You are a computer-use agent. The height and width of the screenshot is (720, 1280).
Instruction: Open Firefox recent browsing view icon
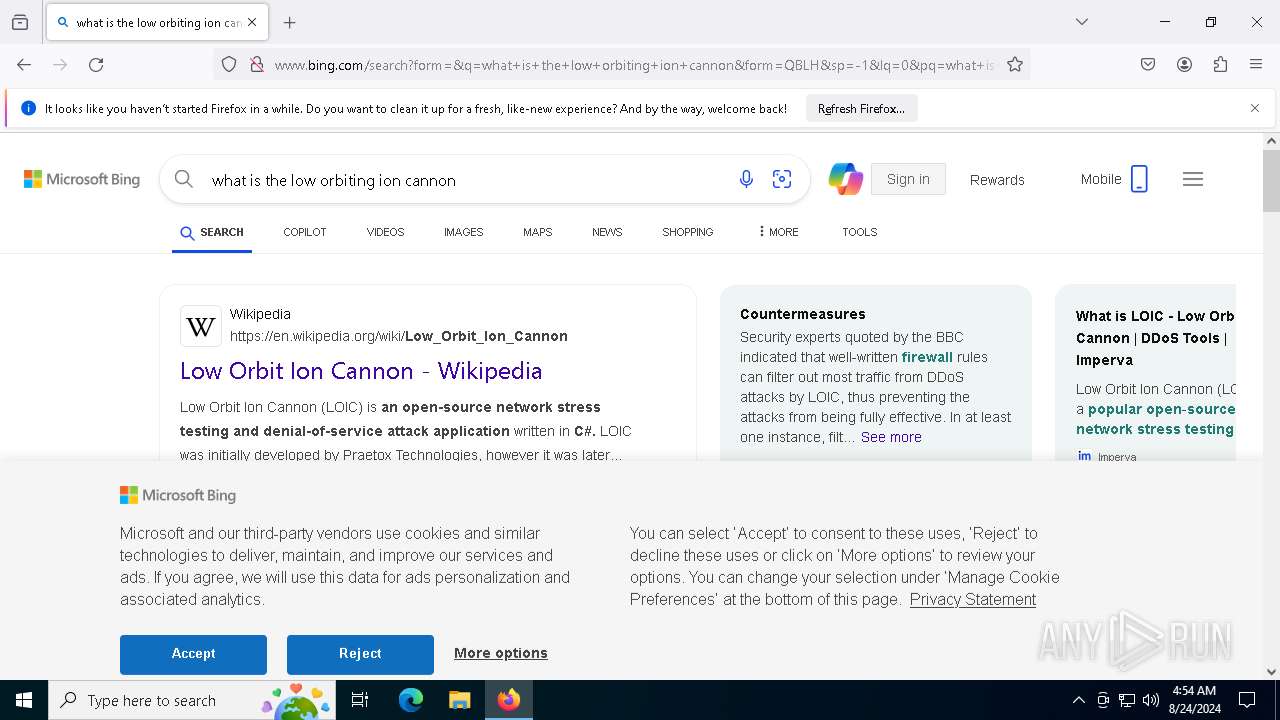pyautogui.click(x=20, y=22)
